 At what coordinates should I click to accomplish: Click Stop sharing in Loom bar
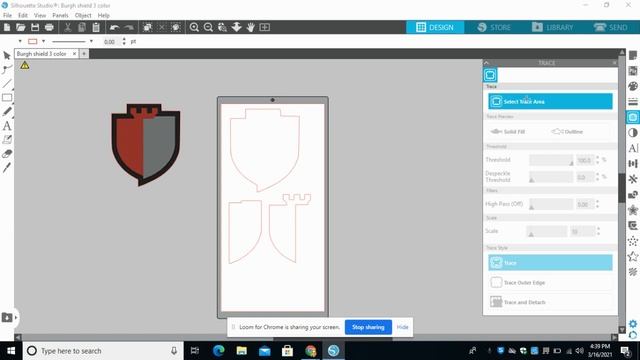[368, 327]
